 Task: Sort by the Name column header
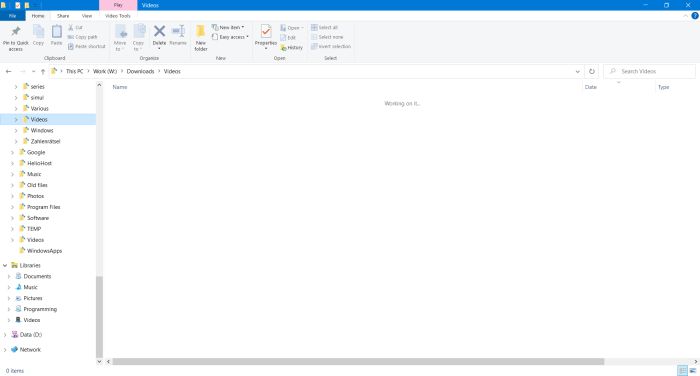click(120, 87)
